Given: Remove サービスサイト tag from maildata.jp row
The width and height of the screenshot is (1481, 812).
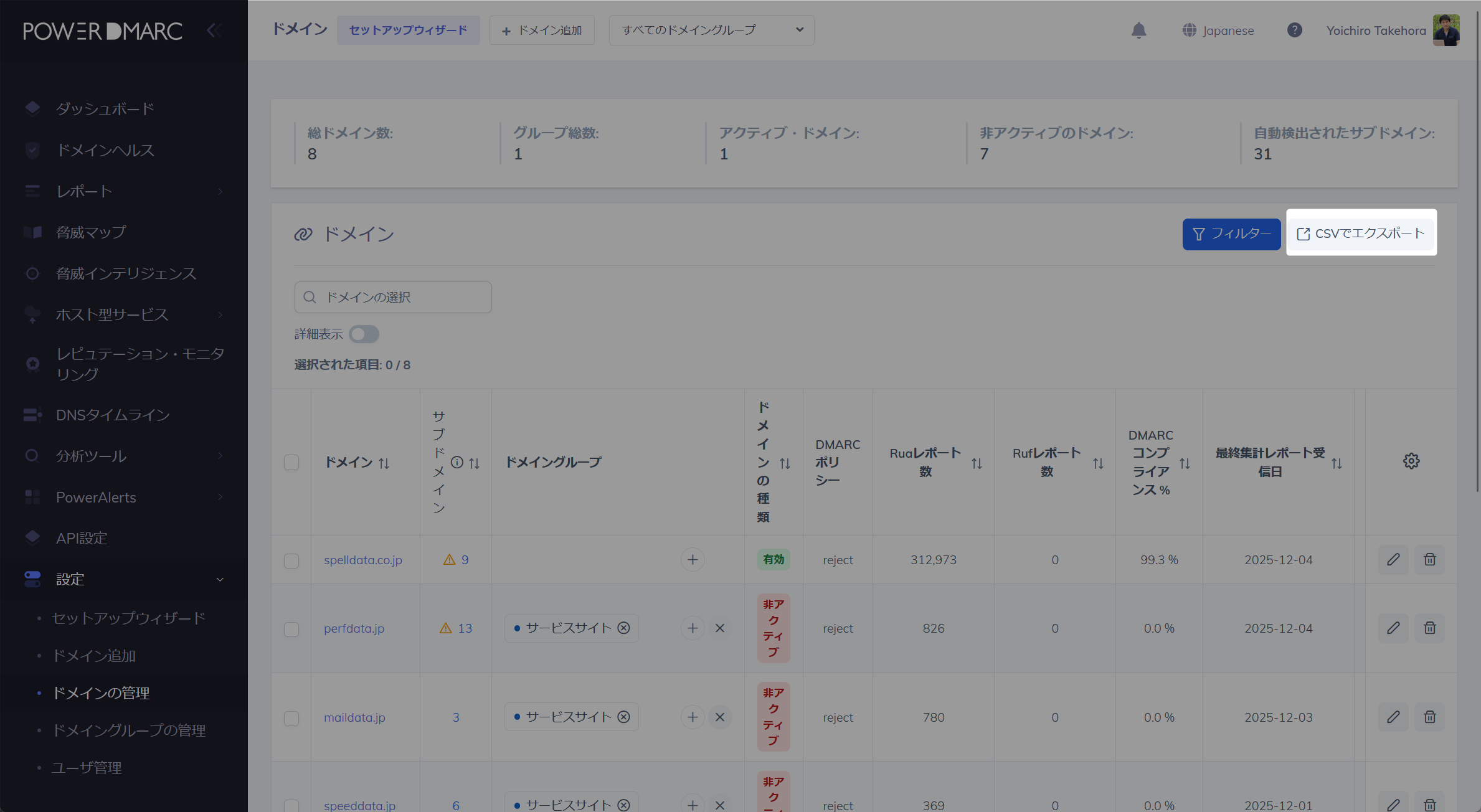Looking at the screenshot, I should click(623, 717).
